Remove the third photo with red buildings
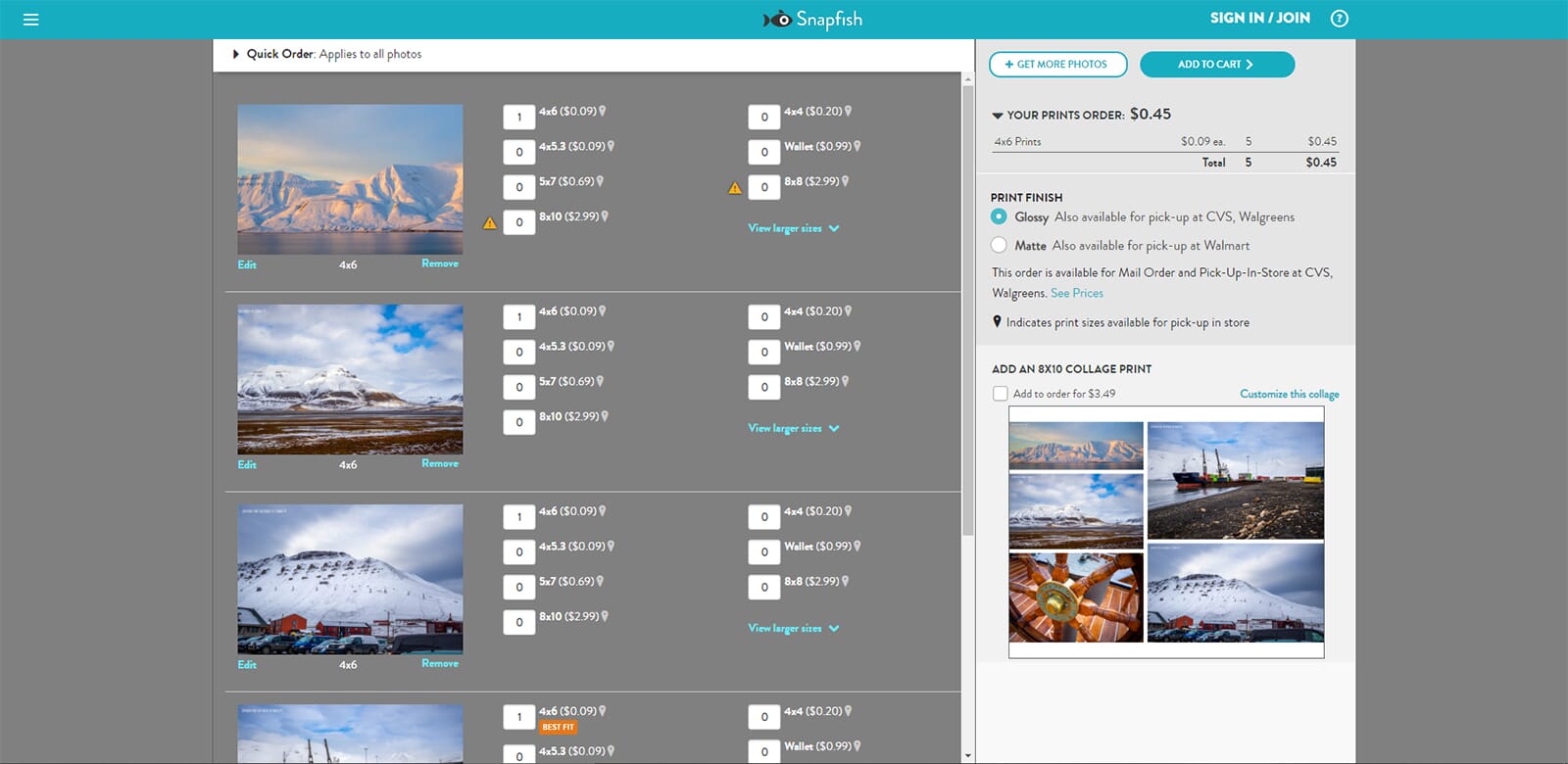The width and height of the screenshot is (1568, 764). [440, 663]
